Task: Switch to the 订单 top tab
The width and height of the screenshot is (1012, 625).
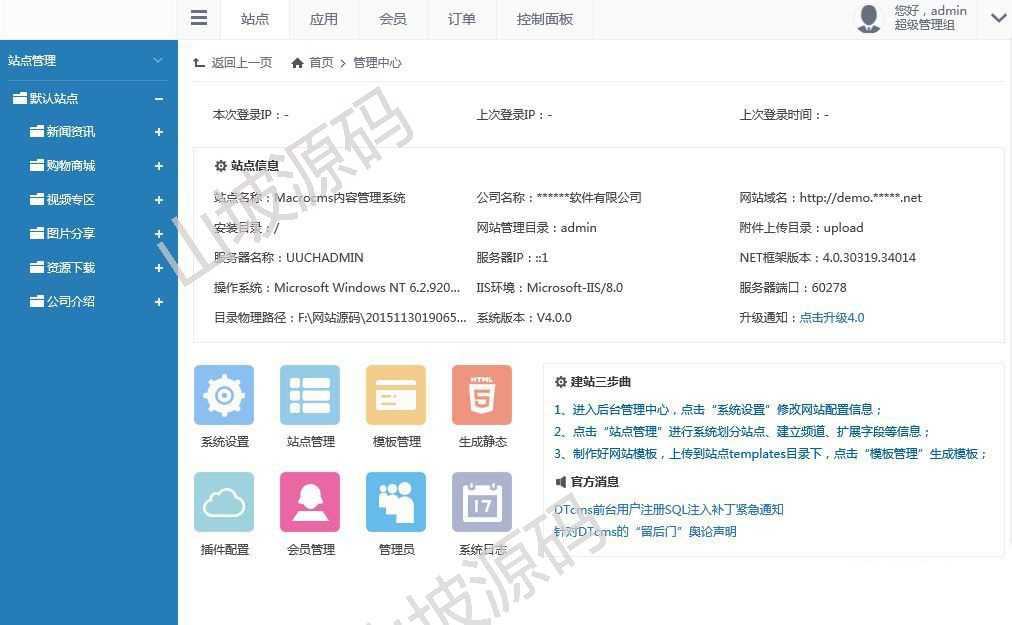Action: (x=462, y=19)
